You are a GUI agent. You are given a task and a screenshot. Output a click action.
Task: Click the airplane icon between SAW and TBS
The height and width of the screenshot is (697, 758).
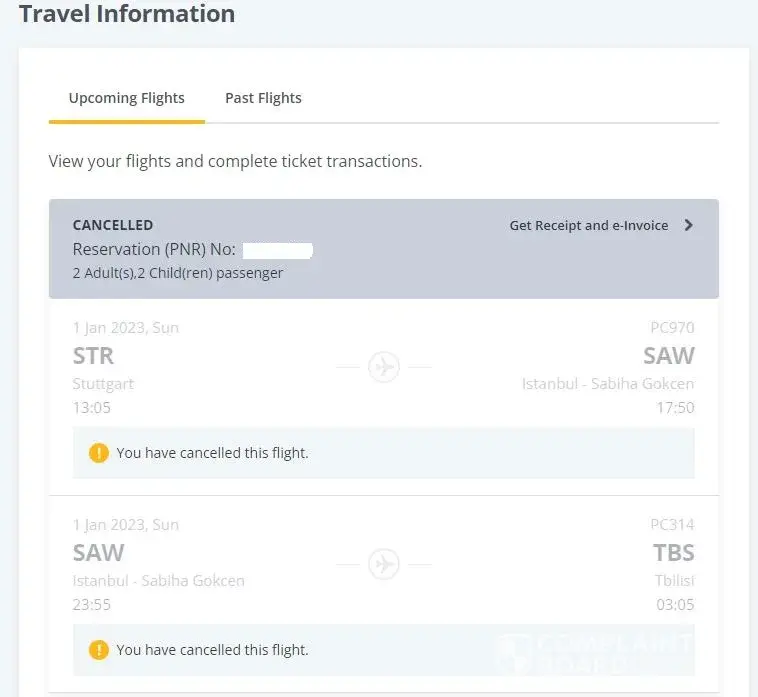coord(384,564)
